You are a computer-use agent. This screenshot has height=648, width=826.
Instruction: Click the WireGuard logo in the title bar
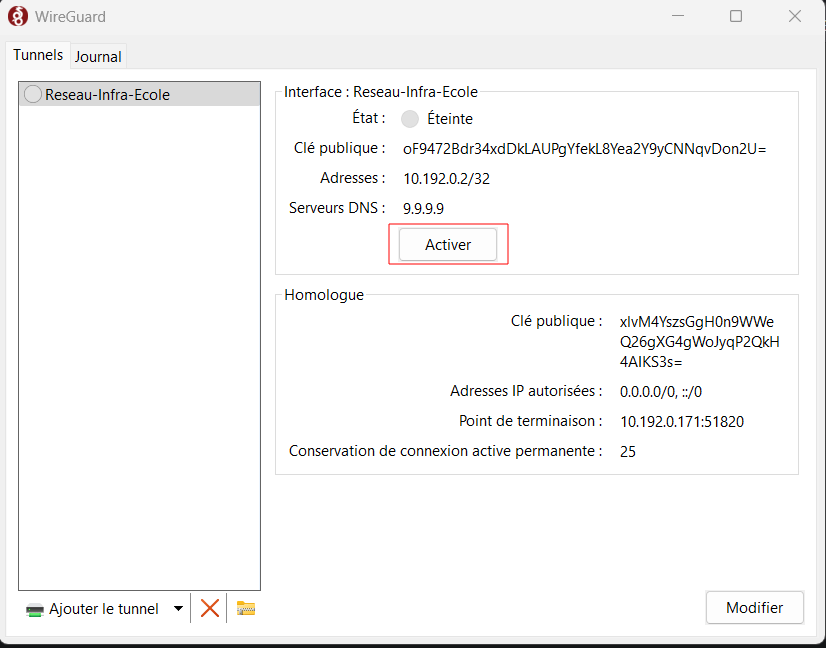(17, 16)
